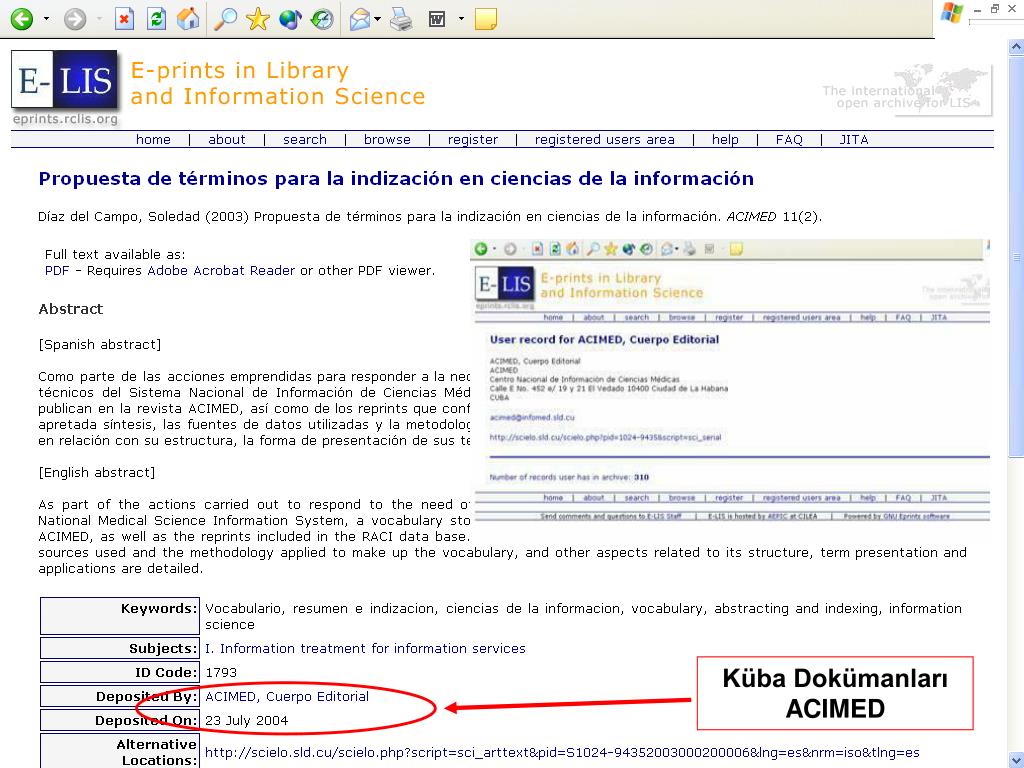1024x768 pixels.
Task: Expand the Edit with Word dropdown arrow
Action: (461, 19)
